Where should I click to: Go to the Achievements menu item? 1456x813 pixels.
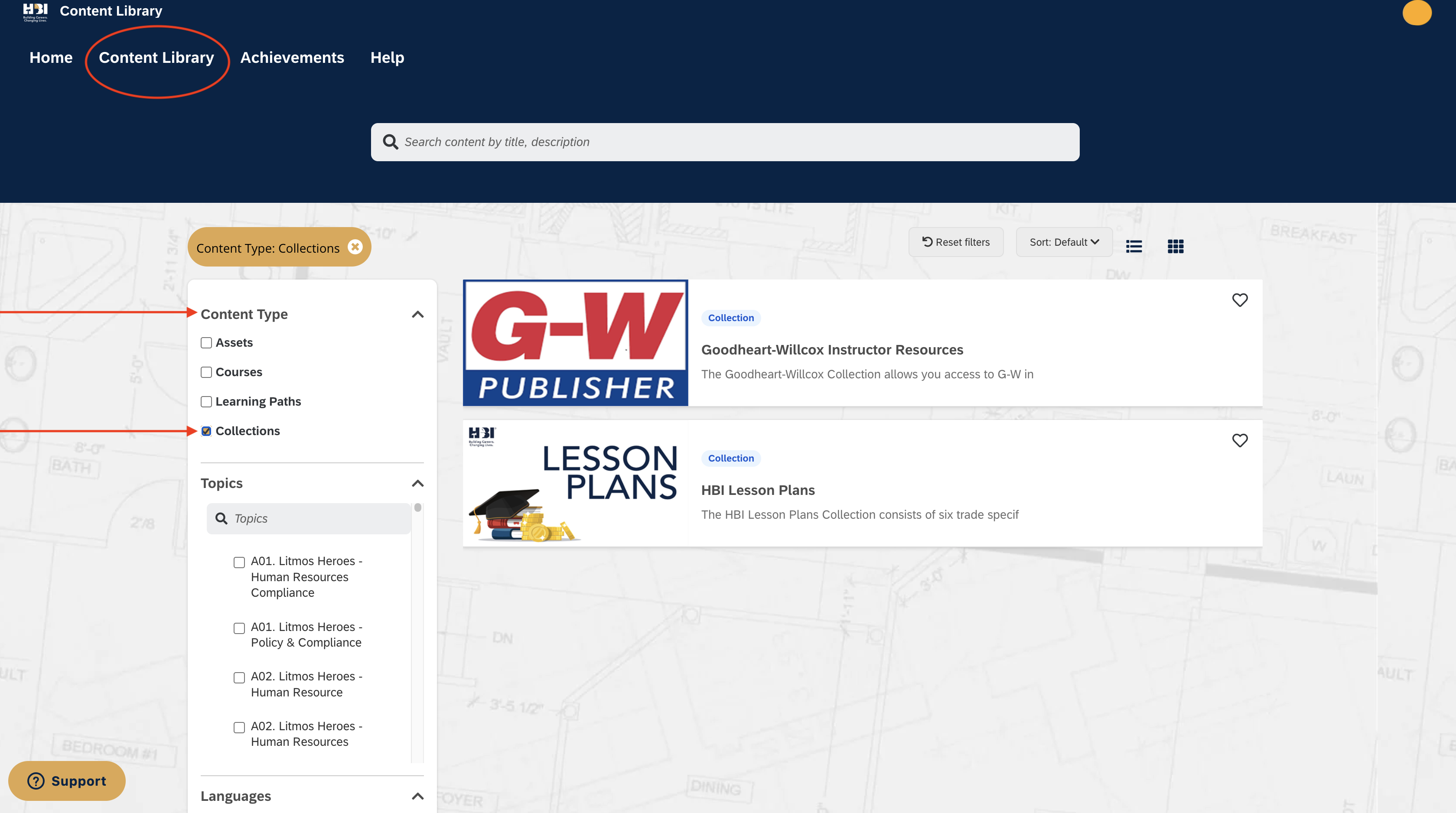click(292, 58)
